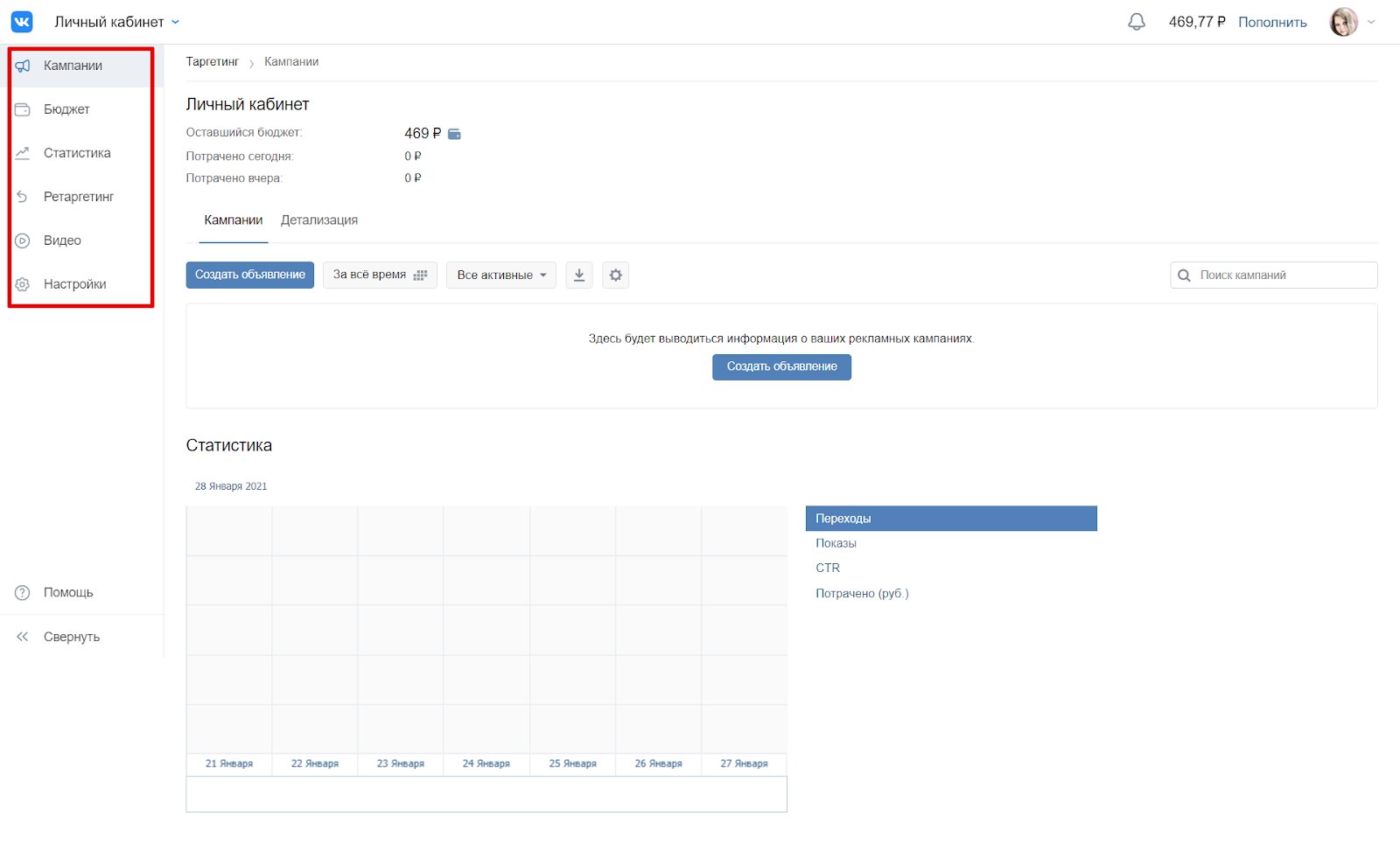Select Показы chart metric
This screenshot has height=865, width=1400.
[836, 543]
